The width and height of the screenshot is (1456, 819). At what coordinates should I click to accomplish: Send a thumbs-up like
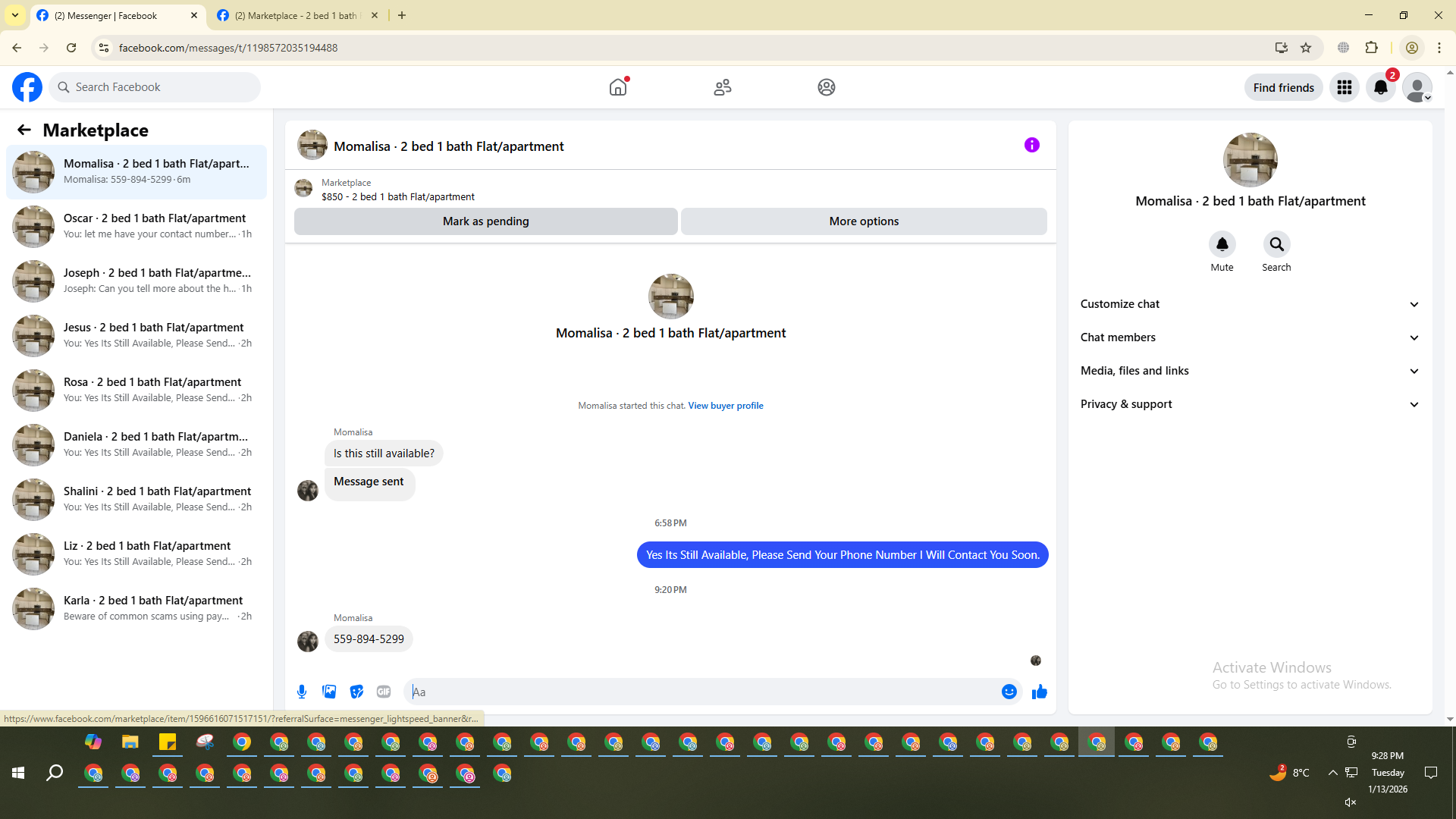coord(1039,692)
